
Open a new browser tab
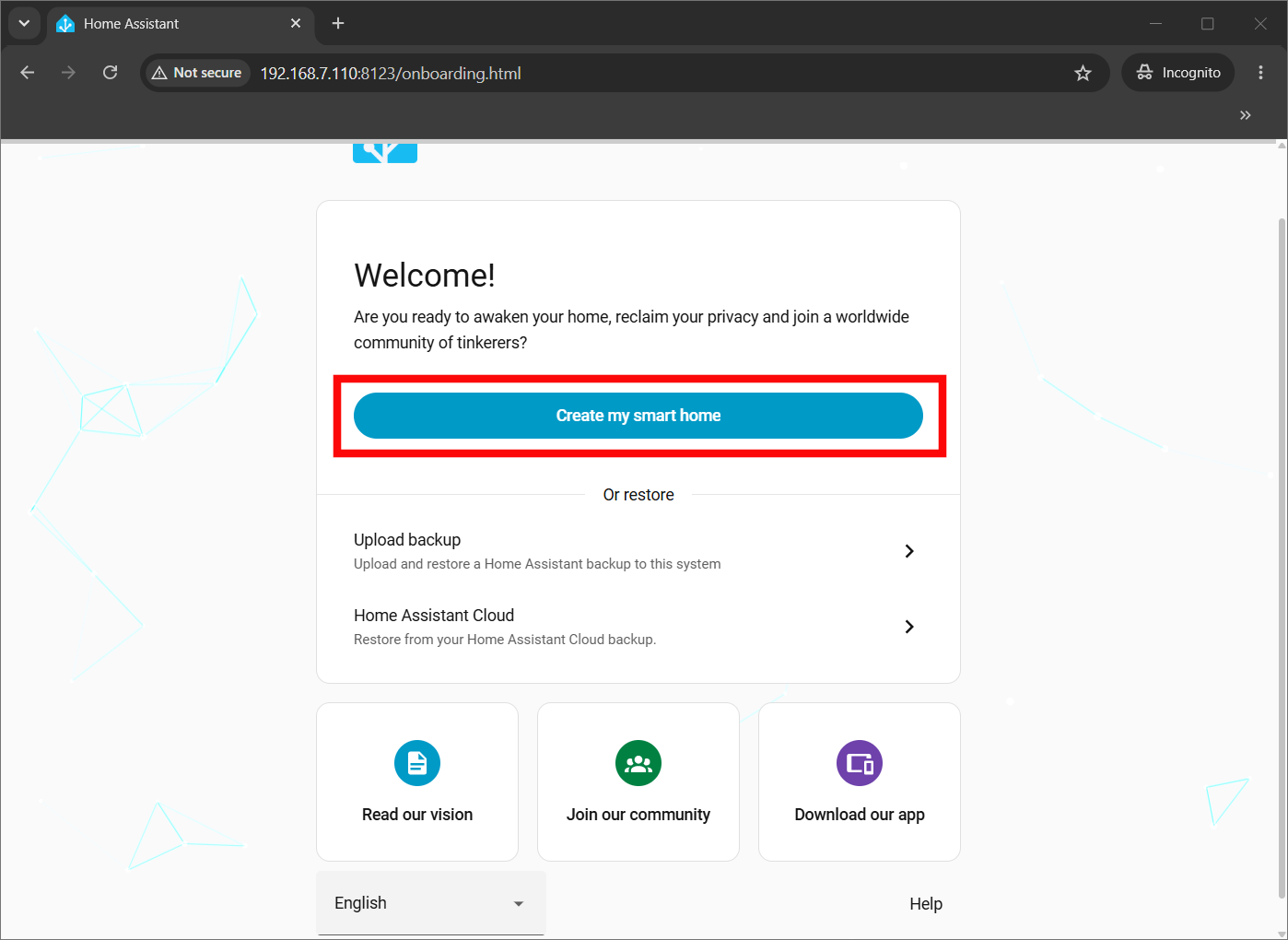[x=338, y=23]
